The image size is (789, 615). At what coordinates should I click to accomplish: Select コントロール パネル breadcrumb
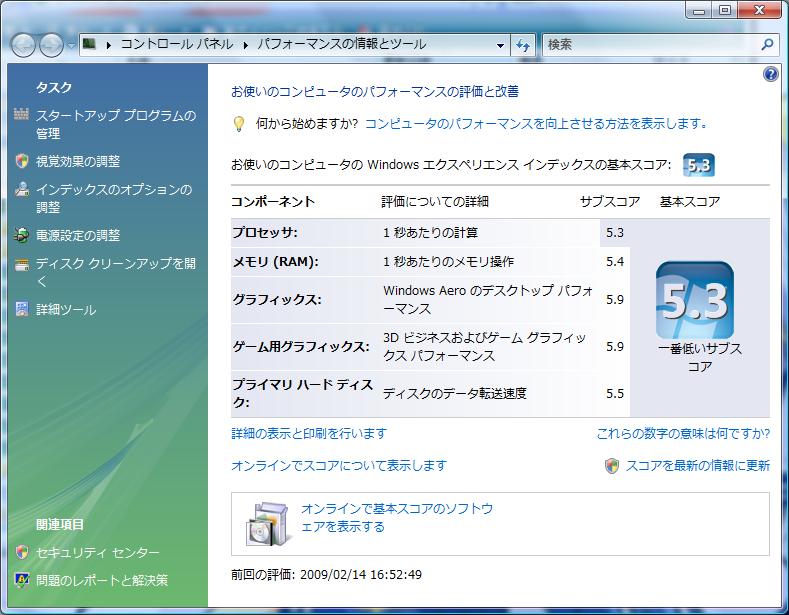[x=177, y=44]
